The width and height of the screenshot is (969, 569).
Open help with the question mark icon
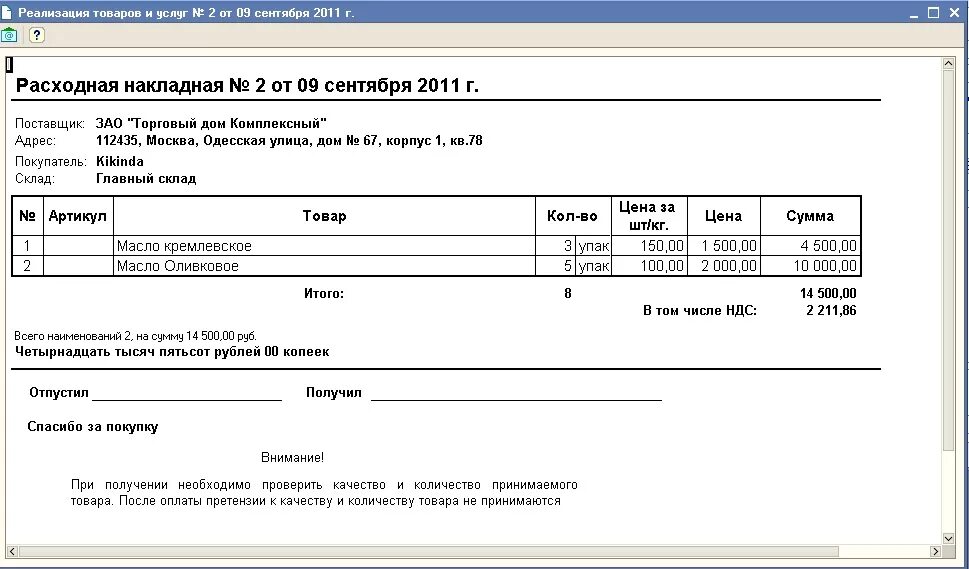36,35
